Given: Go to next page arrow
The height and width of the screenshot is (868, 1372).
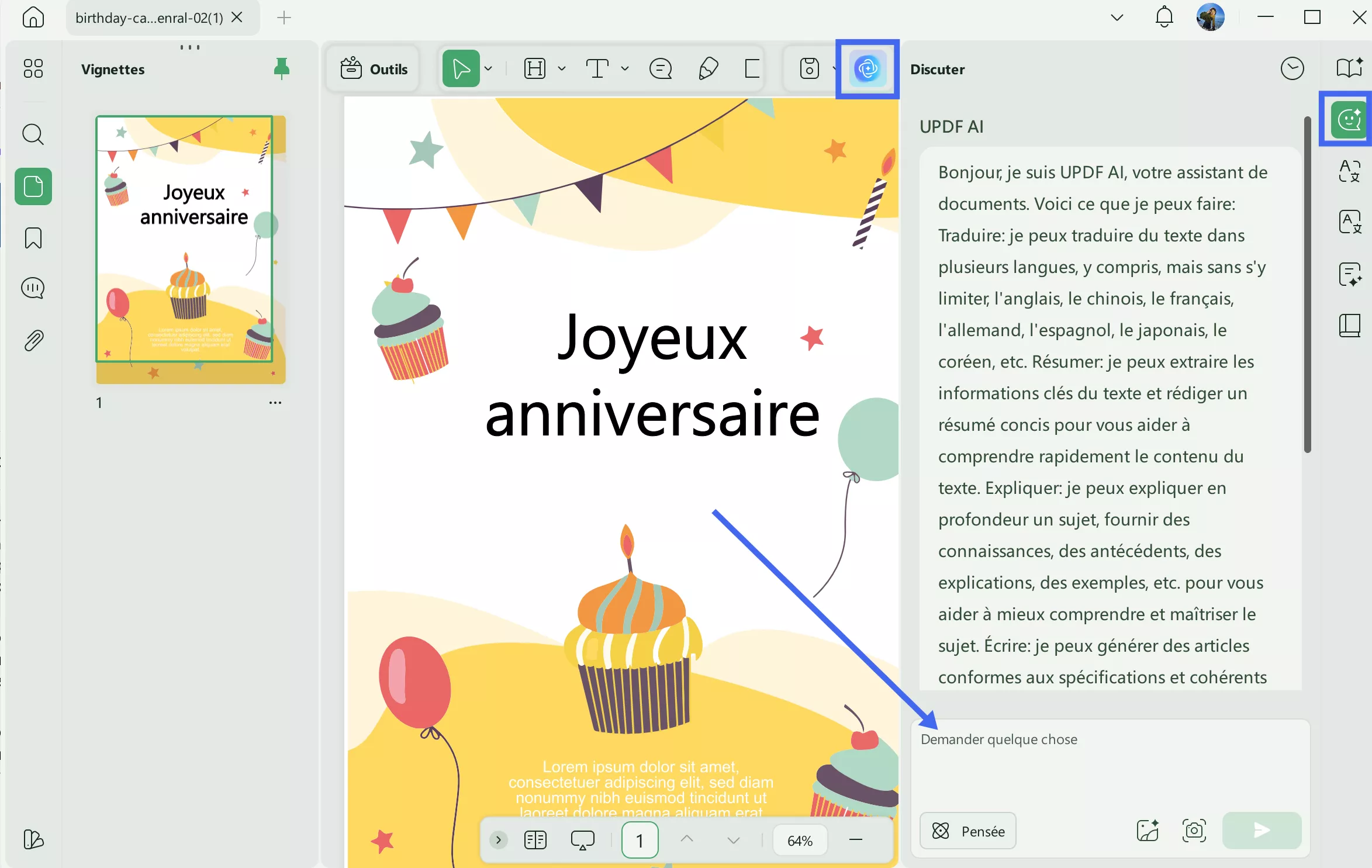Looking at the screenshot, I should tap(733, 841).
